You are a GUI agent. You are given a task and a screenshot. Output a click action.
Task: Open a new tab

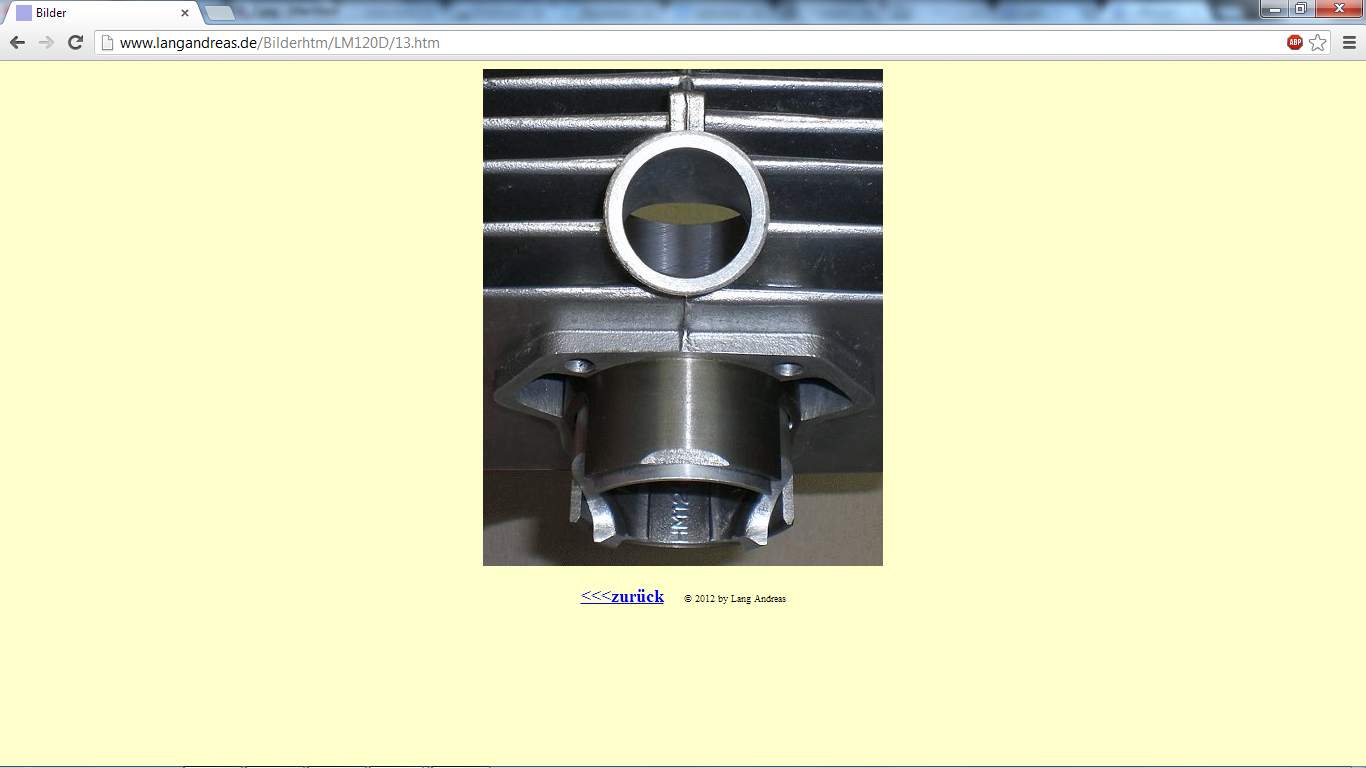pos(220,13)
